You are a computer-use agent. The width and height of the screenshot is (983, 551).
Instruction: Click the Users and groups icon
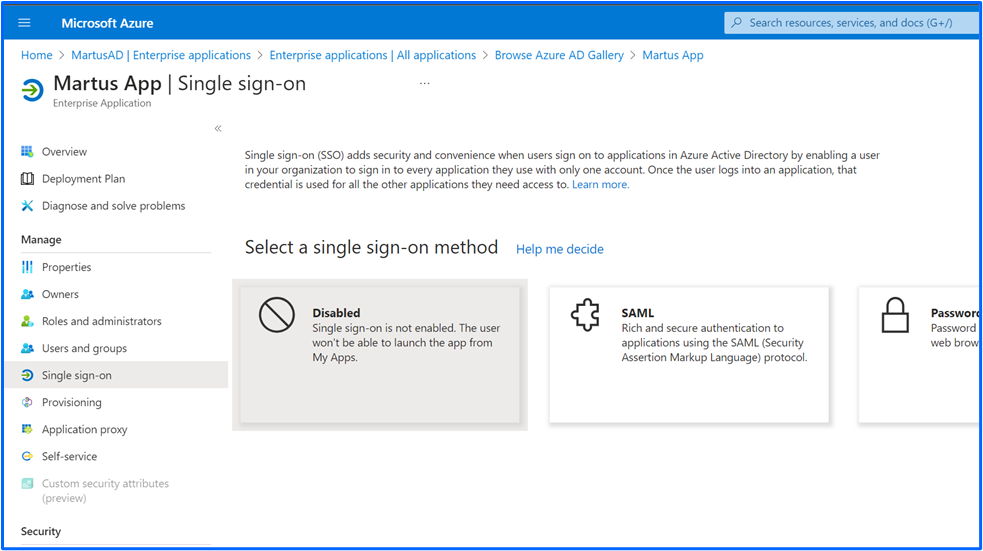coord(27,348)
